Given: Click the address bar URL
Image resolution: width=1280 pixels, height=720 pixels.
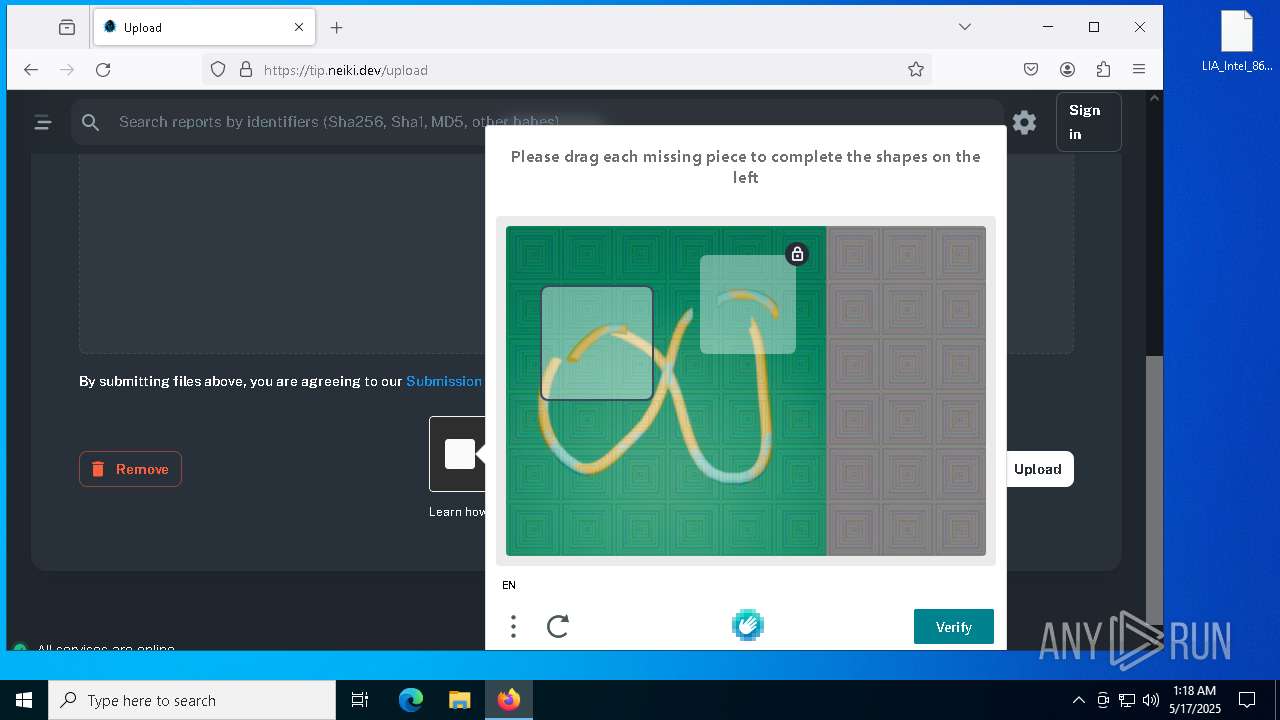Looking at the screenshot, I should tap(346, 70).
